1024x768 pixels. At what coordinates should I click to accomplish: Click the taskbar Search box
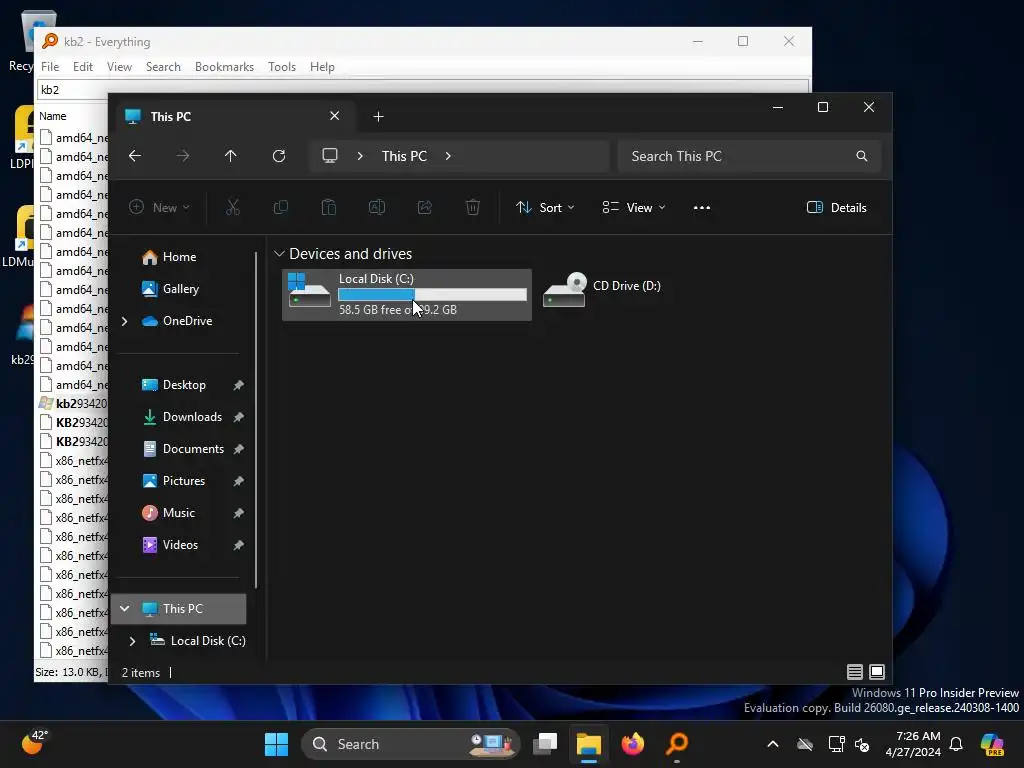410,744
